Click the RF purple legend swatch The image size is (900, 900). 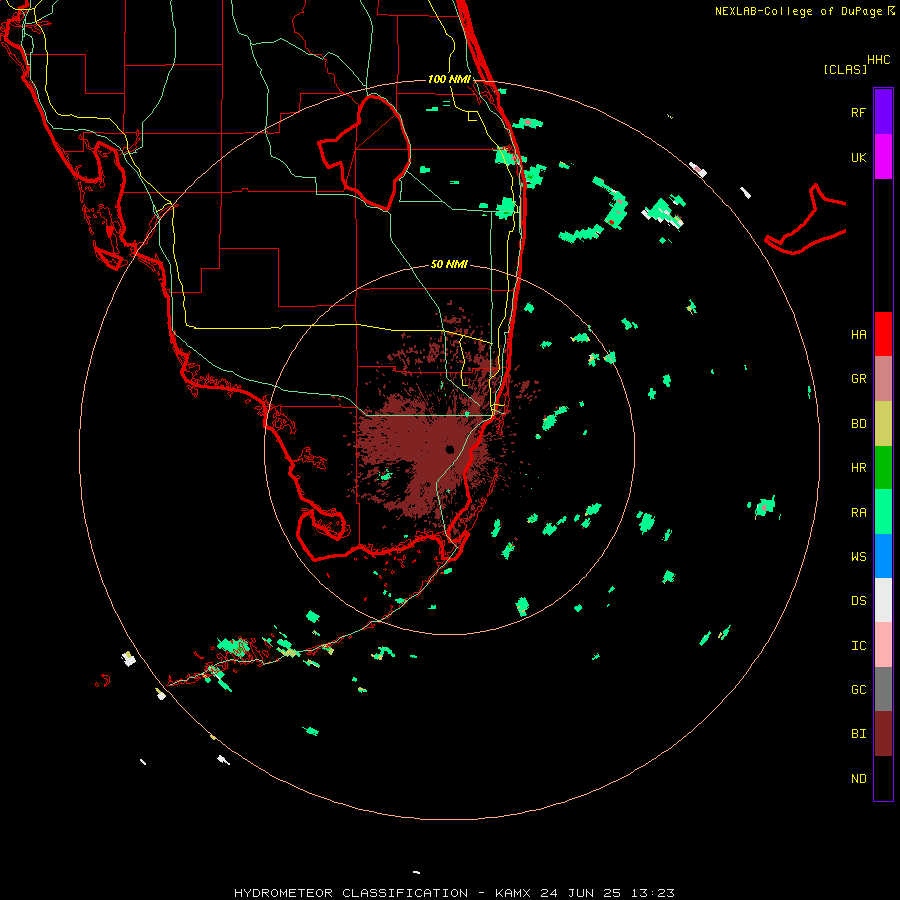coord(883,112)
